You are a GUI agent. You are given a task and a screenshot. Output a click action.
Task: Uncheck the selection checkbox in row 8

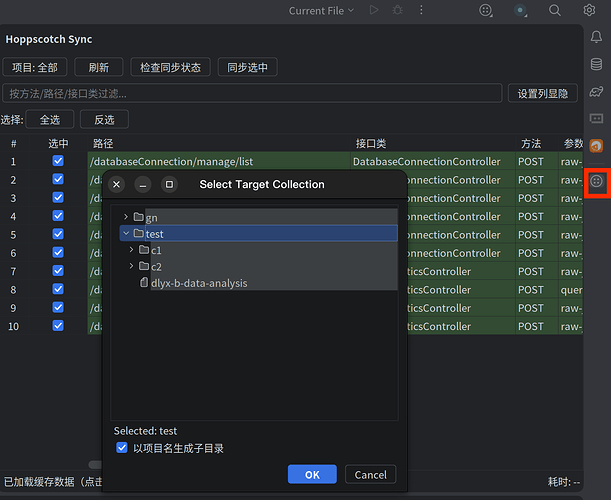click(x=58, y=289)
